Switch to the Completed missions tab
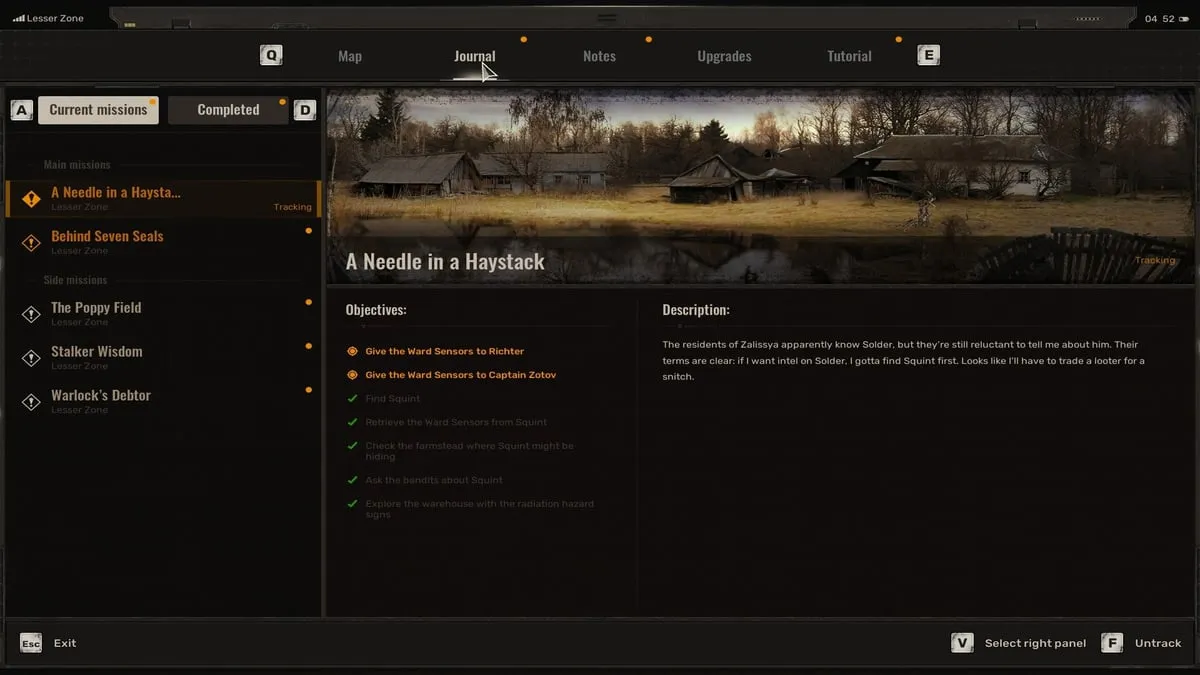This screenshot has width=1200, height=675. 228,109
